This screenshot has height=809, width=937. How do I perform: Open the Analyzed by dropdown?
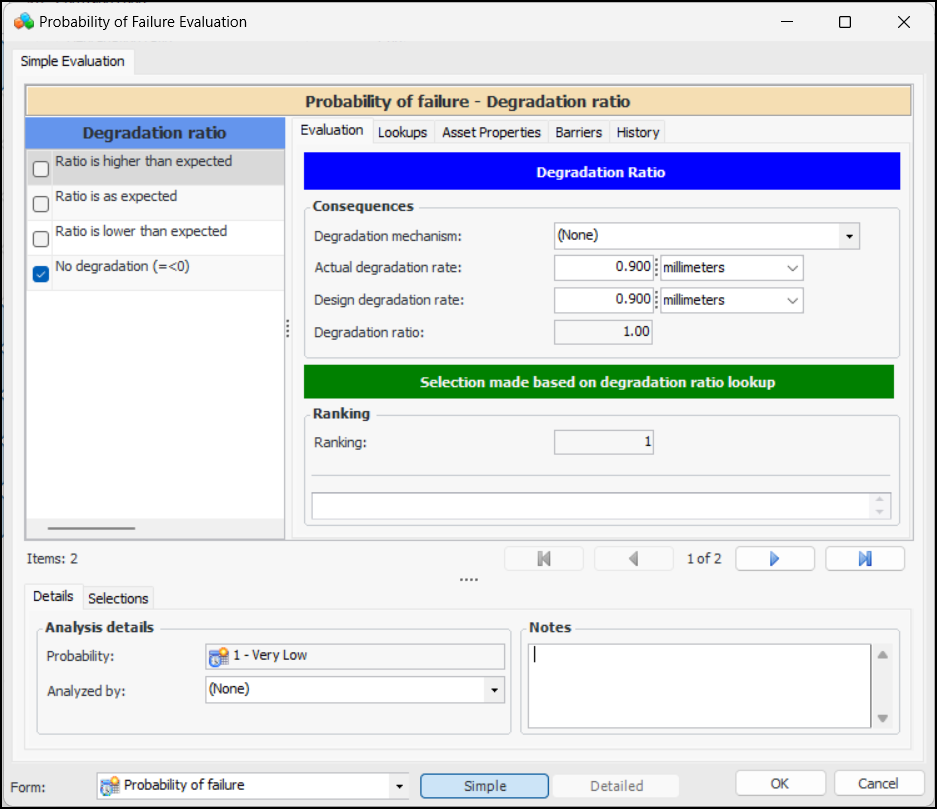coord(494,690)
